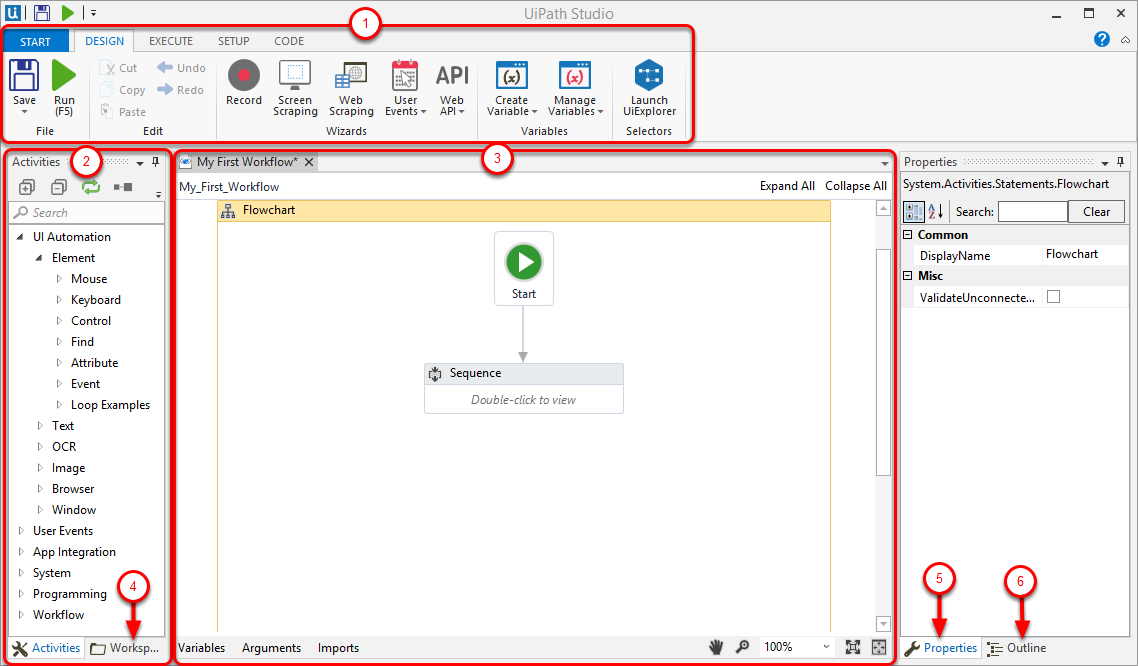This screenshot has height=666, width=1138.
Task: Select the Properties panel tab
Action: 941,648
